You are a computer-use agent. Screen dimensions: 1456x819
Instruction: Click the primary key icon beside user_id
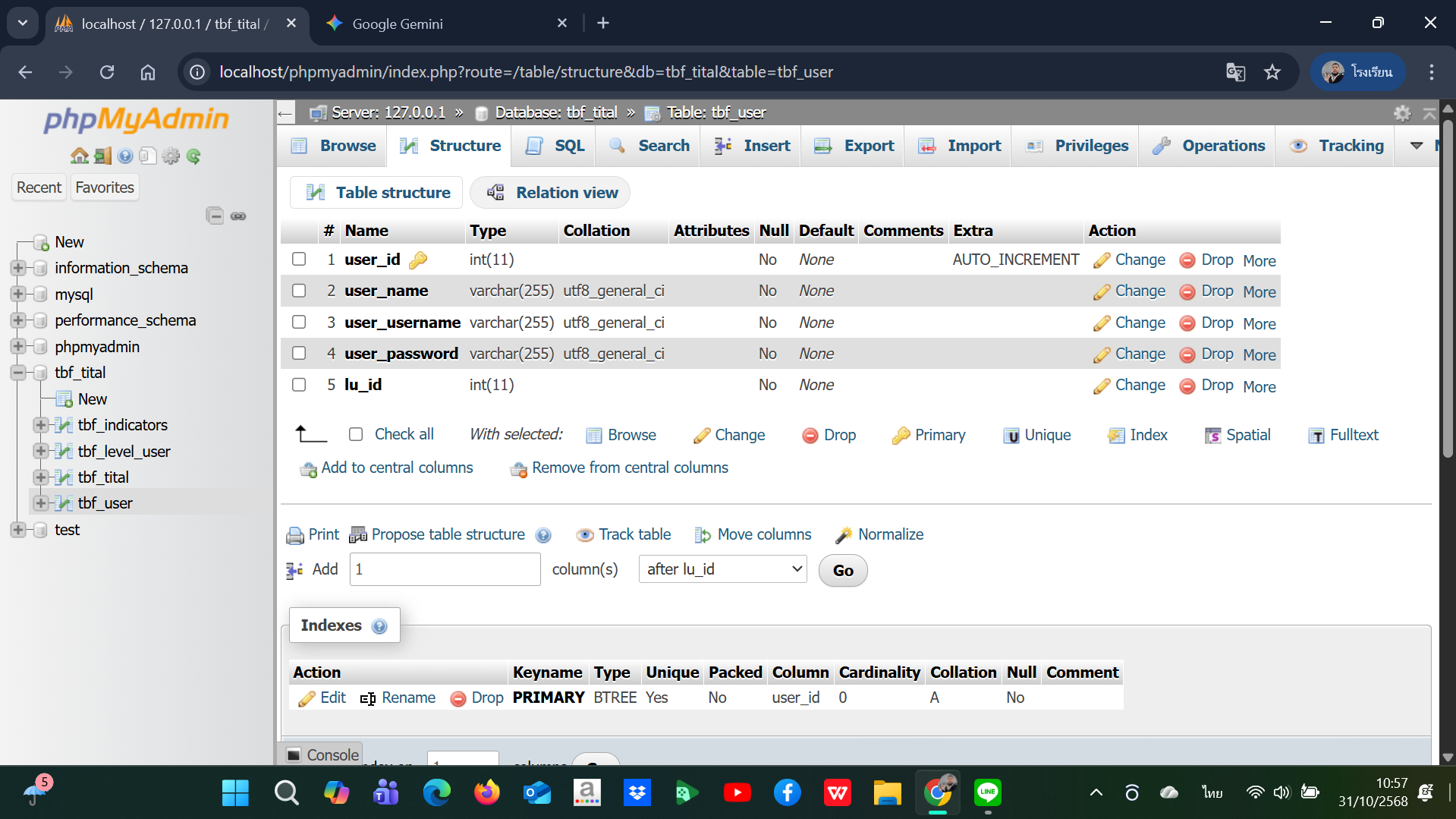coord(418,260)
